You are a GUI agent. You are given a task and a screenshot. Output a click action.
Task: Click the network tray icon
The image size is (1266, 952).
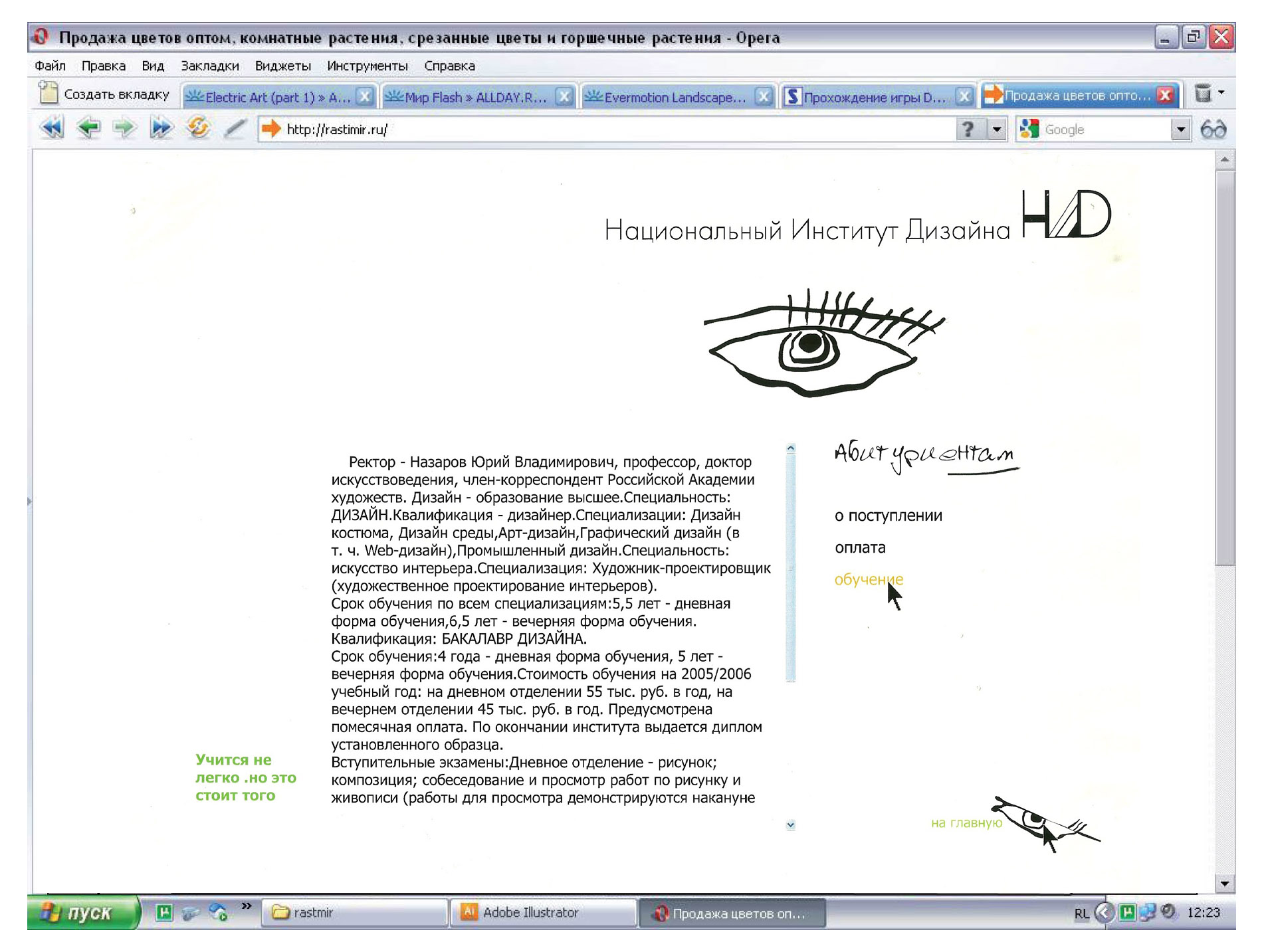coord(1146,912)
